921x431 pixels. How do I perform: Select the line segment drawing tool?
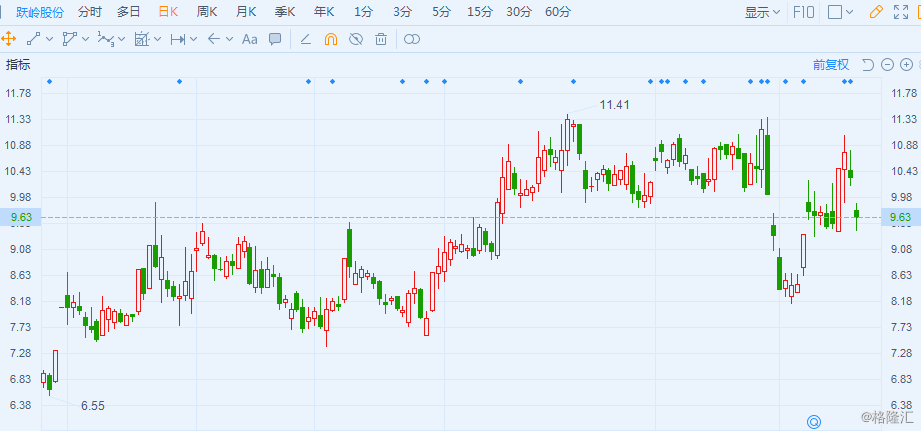33,39
